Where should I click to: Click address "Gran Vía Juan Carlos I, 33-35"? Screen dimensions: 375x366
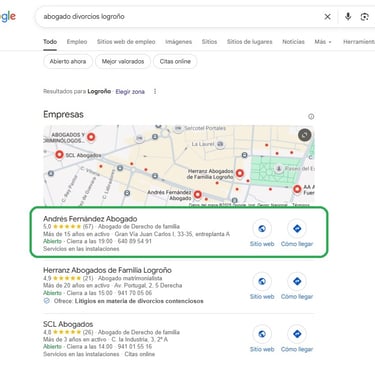[154, 234]
